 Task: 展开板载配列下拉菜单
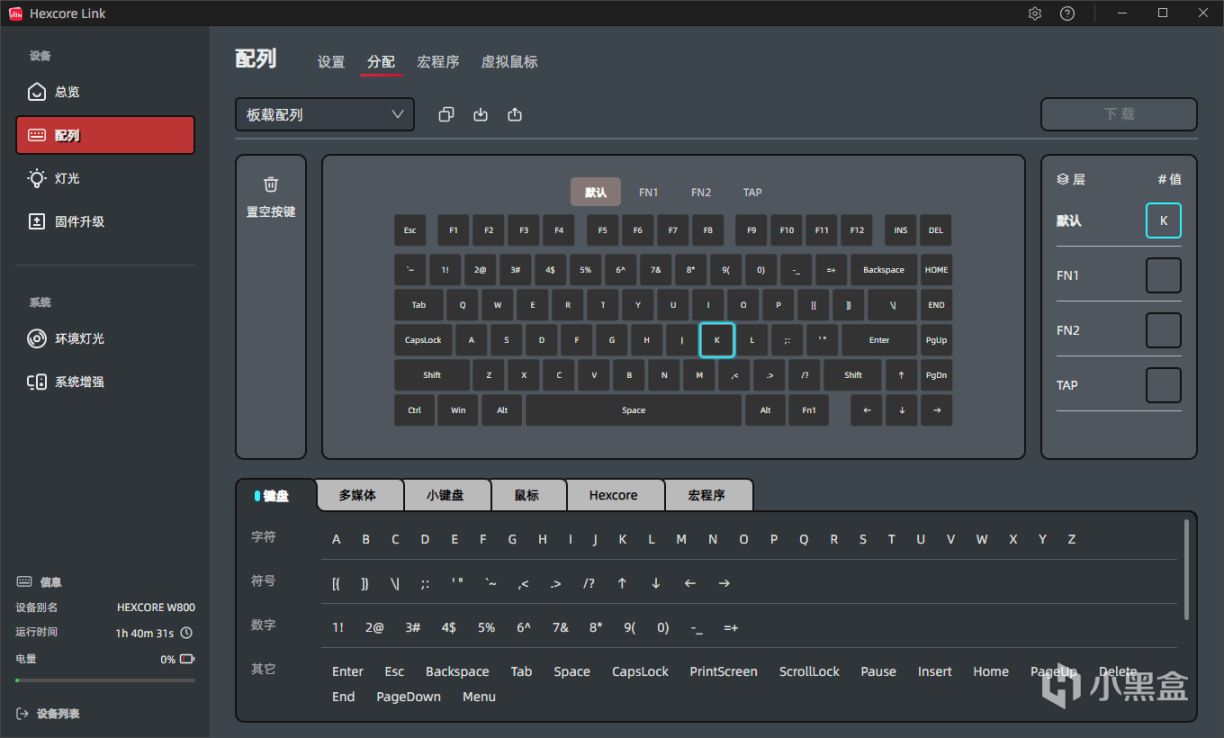coord(324,114)
